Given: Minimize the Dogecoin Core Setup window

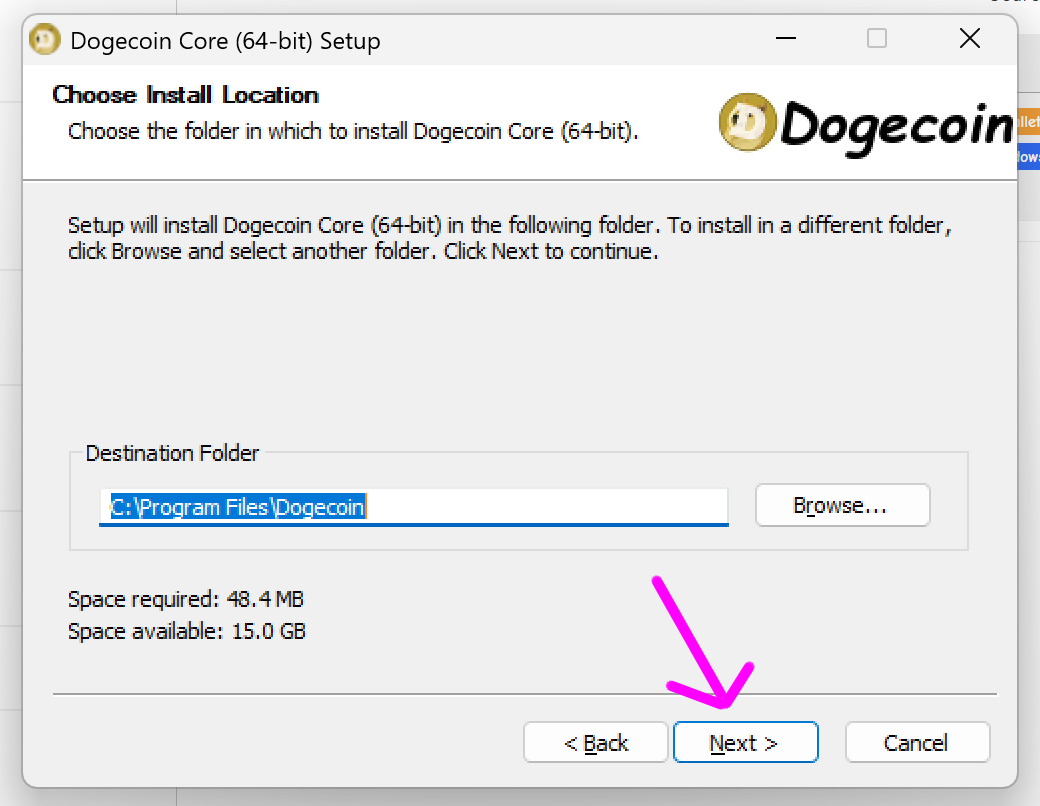Looking at the screenshot, I should [x=786, y=38].
